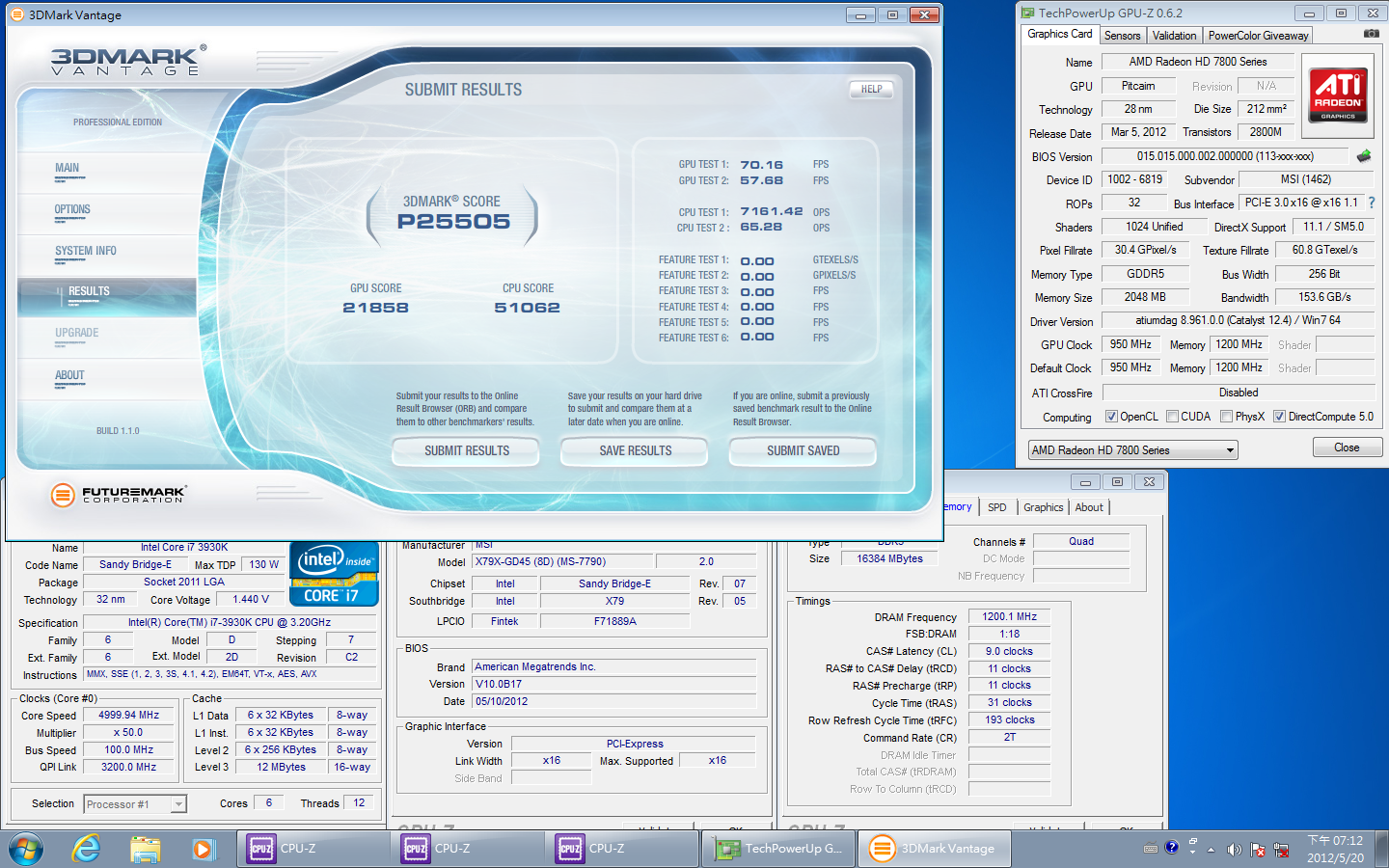This screenshot has width=1389, height=868.
Task: Switch to TechPowerUp GPU-Z taskbar button
Action: 776,849
